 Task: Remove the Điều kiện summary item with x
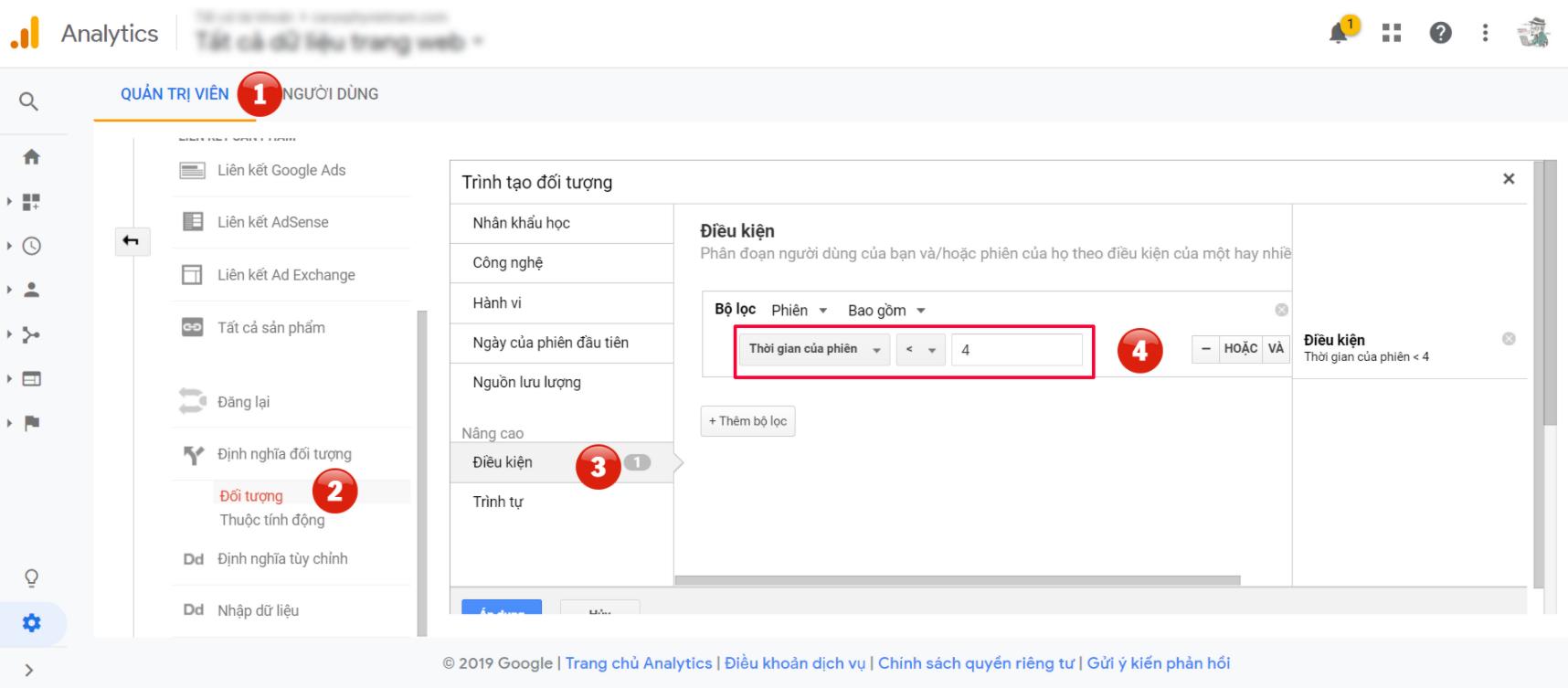click(1509, 339)
